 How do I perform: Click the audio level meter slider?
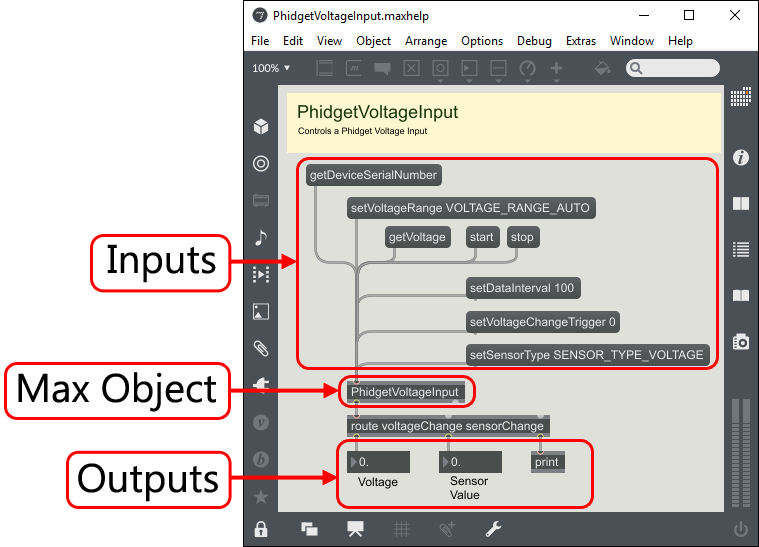[741, 450]
